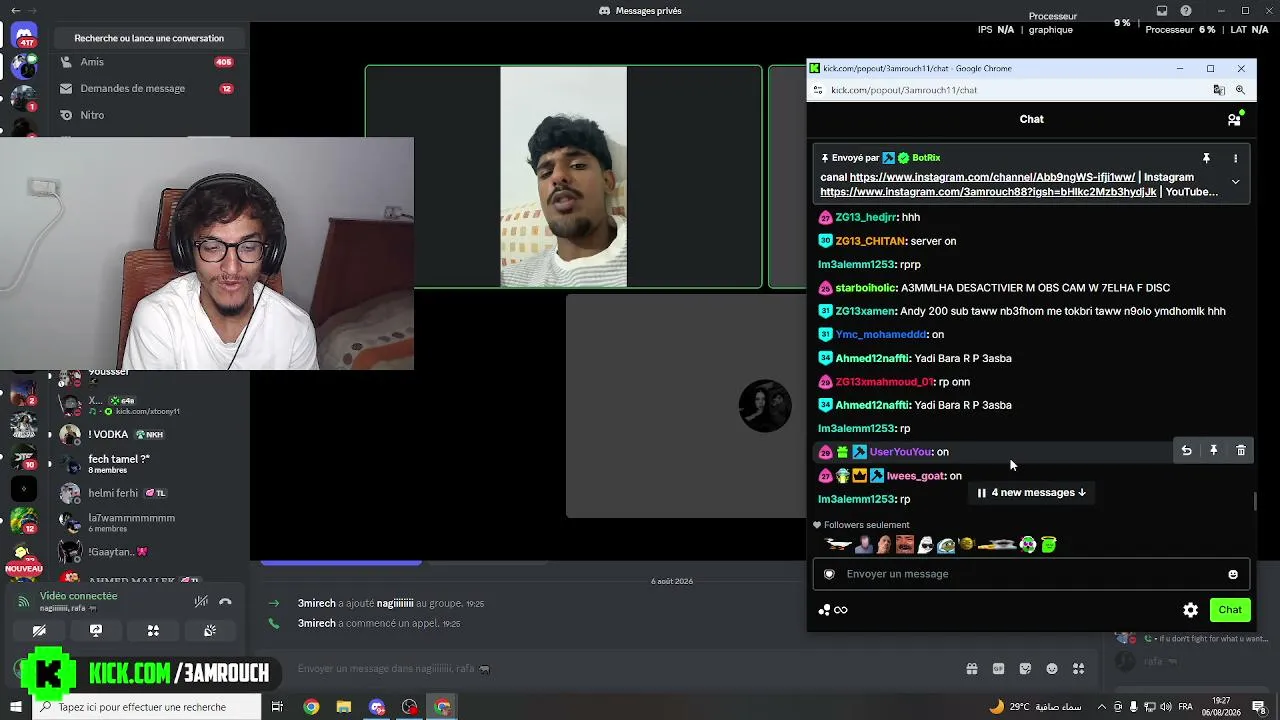
Task: Start a Discord activity from call panel
Action: coord(153,631)
